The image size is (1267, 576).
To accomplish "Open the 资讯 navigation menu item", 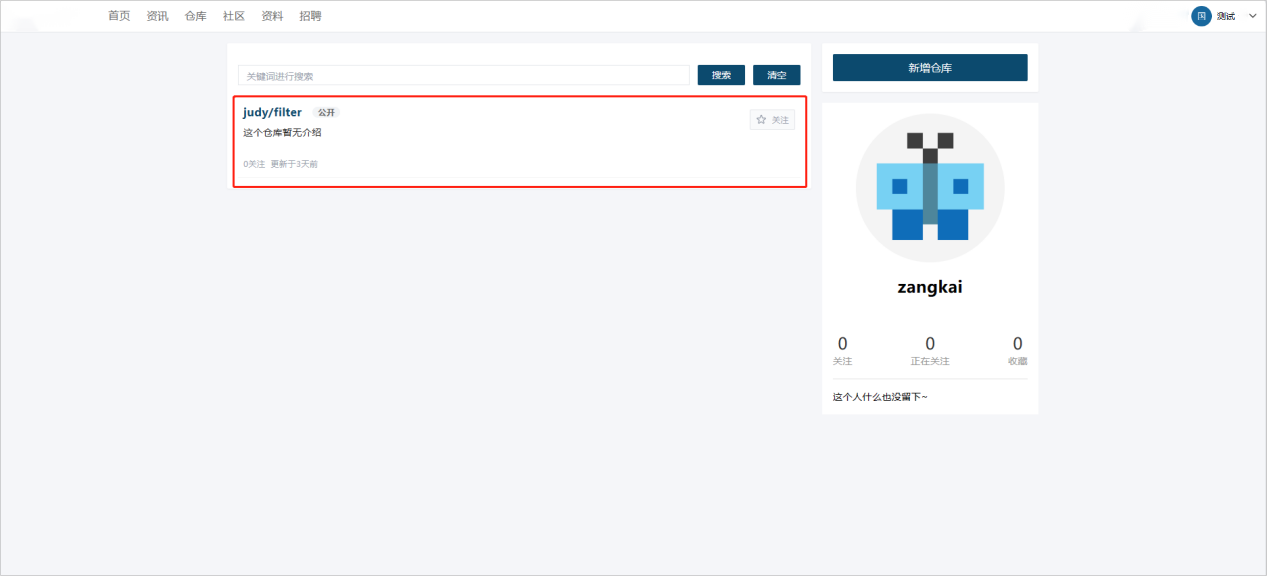I will 157,16.
